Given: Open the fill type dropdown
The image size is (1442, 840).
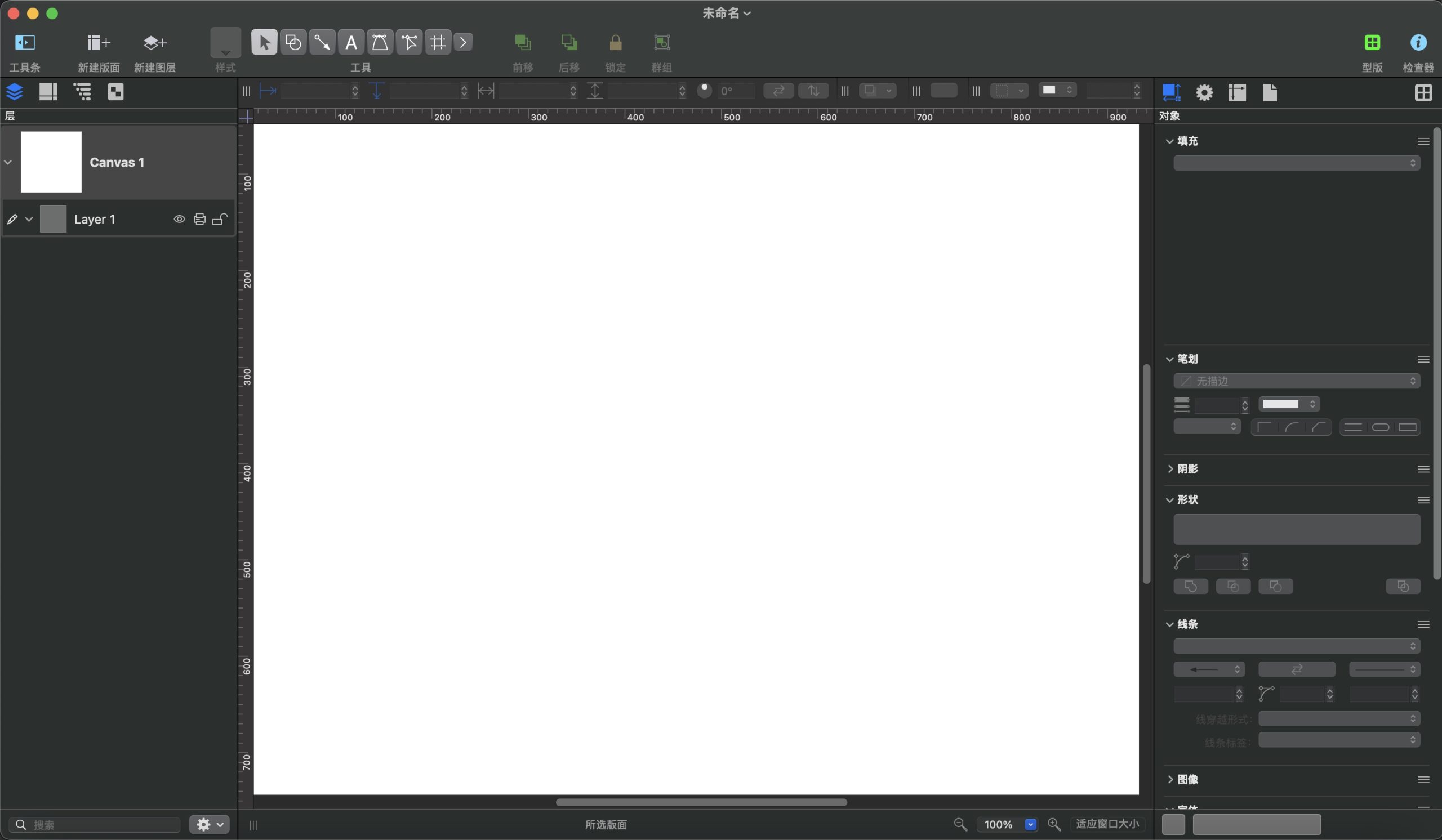Looking at the screenshot, I should point(1297,163).
